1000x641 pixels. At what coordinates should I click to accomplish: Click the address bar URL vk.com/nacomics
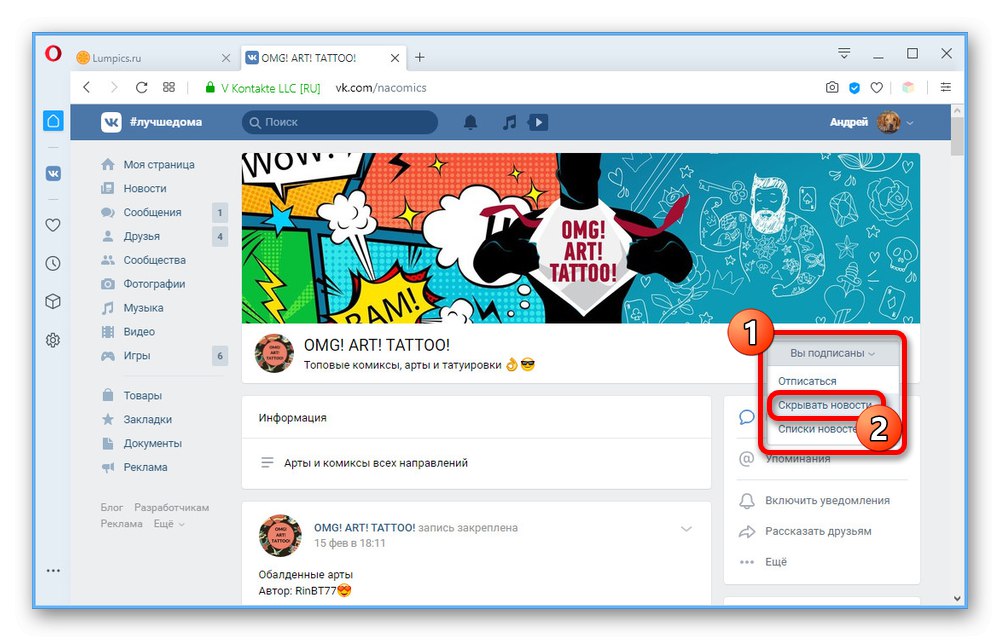(381, 88)
